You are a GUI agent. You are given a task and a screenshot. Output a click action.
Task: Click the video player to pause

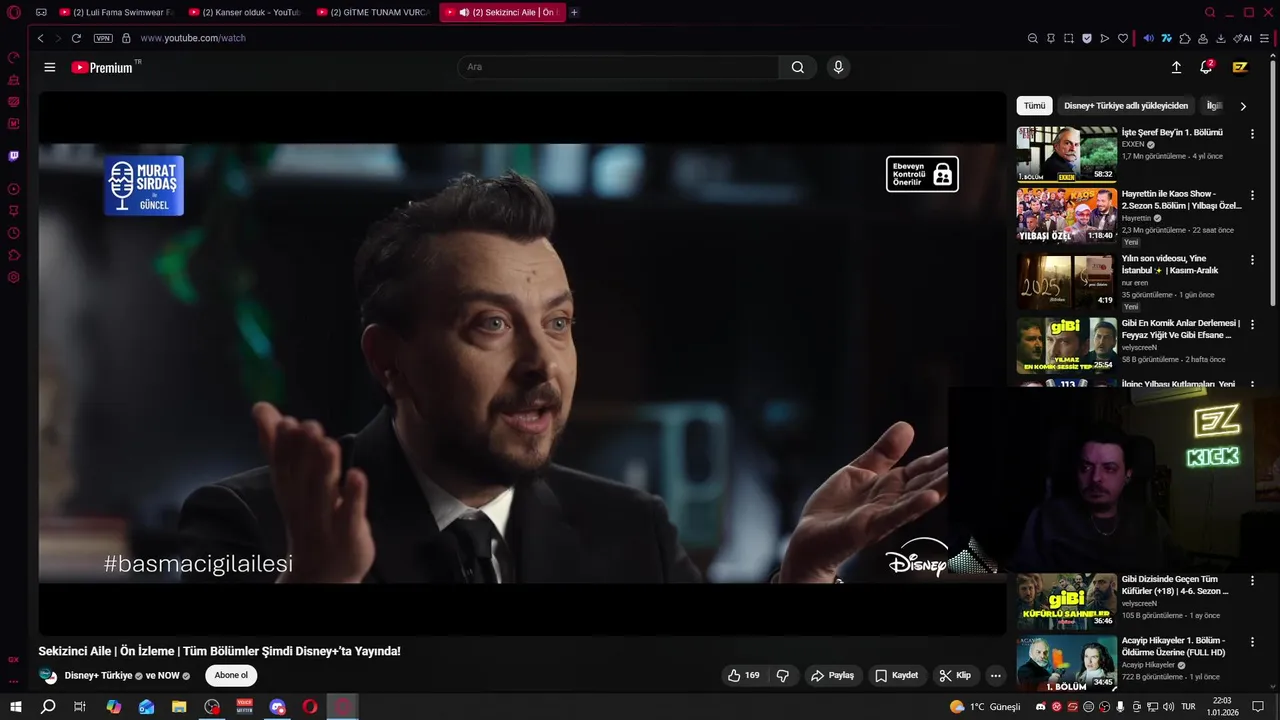point(522,363)
